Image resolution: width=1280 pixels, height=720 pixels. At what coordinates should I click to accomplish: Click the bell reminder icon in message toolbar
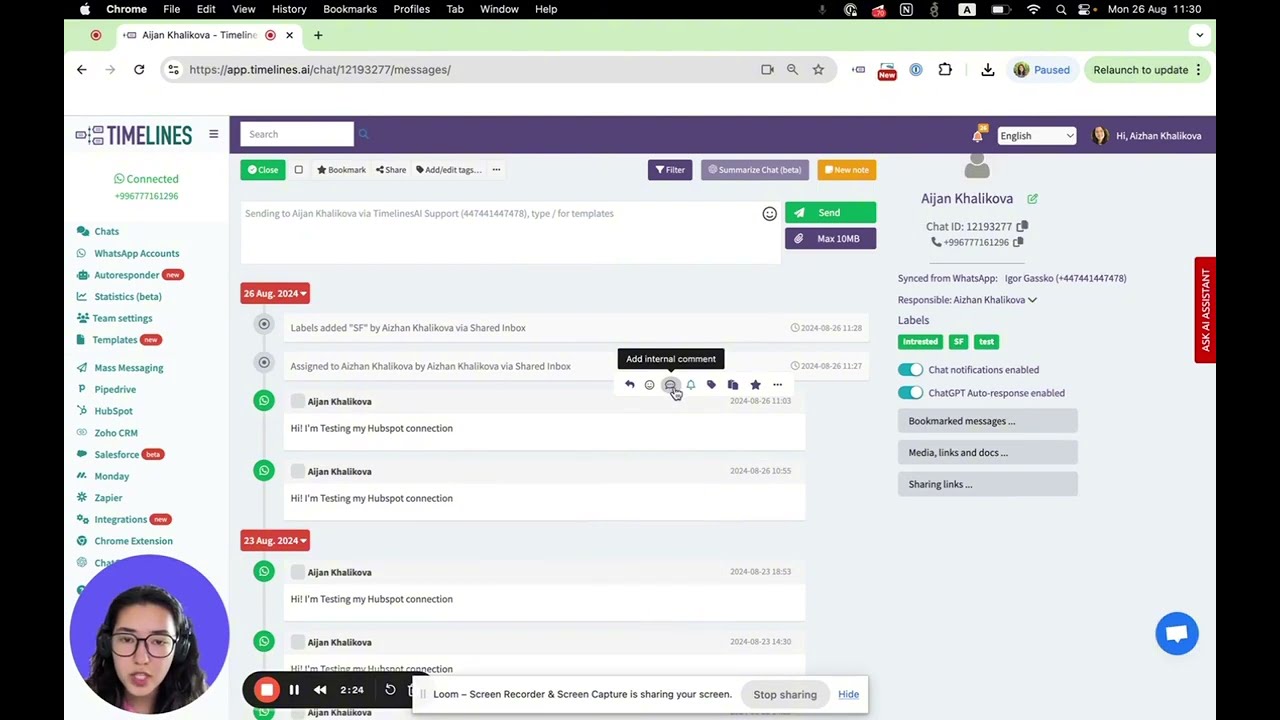pyautogui.click(x=690, y=385)
